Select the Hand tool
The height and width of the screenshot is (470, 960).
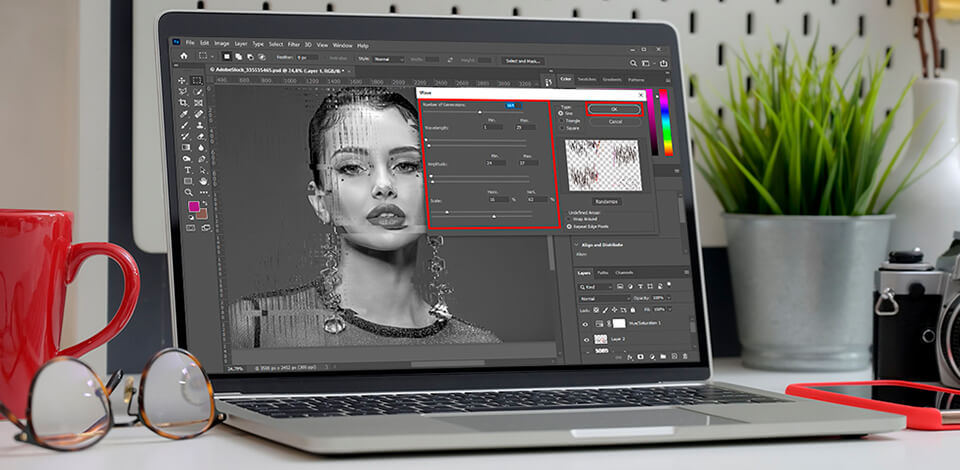click(x=203, y=181)
